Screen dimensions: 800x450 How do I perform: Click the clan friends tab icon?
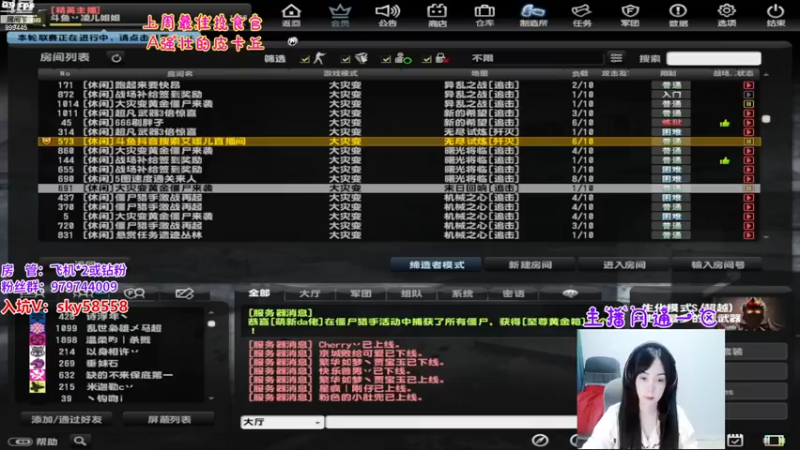(x=135, y=293)
